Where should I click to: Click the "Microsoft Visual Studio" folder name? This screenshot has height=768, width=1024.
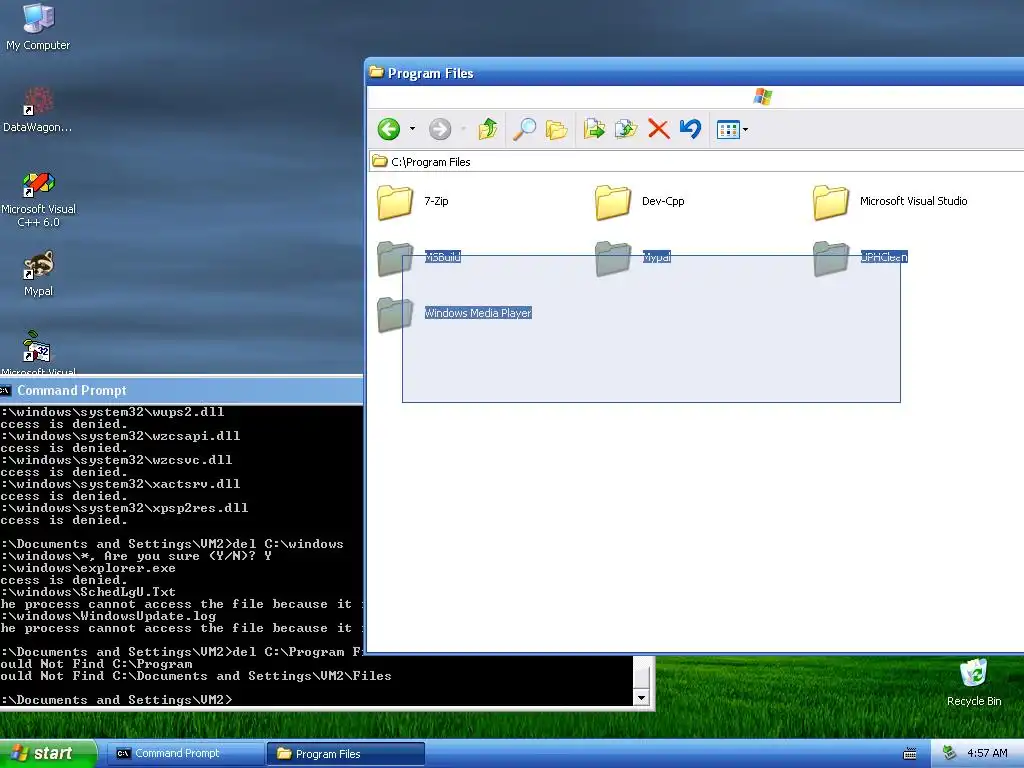pos(913,201)
